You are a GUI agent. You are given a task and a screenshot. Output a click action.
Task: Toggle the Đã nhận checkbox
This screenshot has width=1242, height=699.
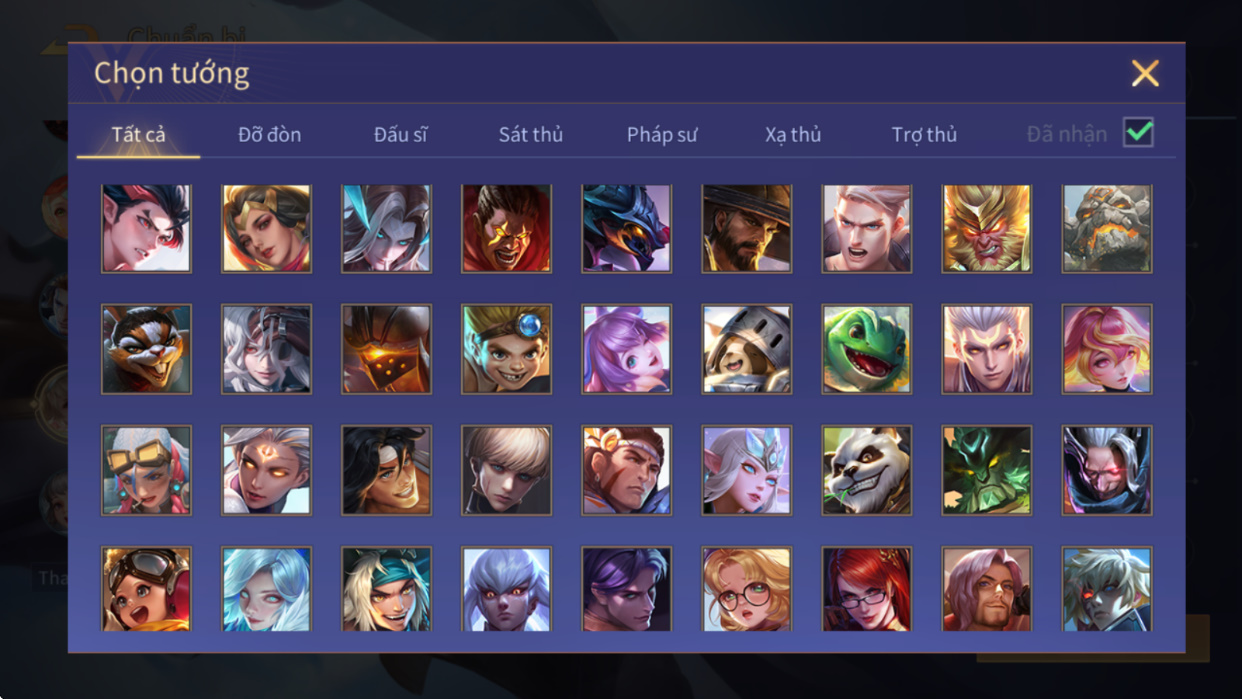click(1138, 132)
